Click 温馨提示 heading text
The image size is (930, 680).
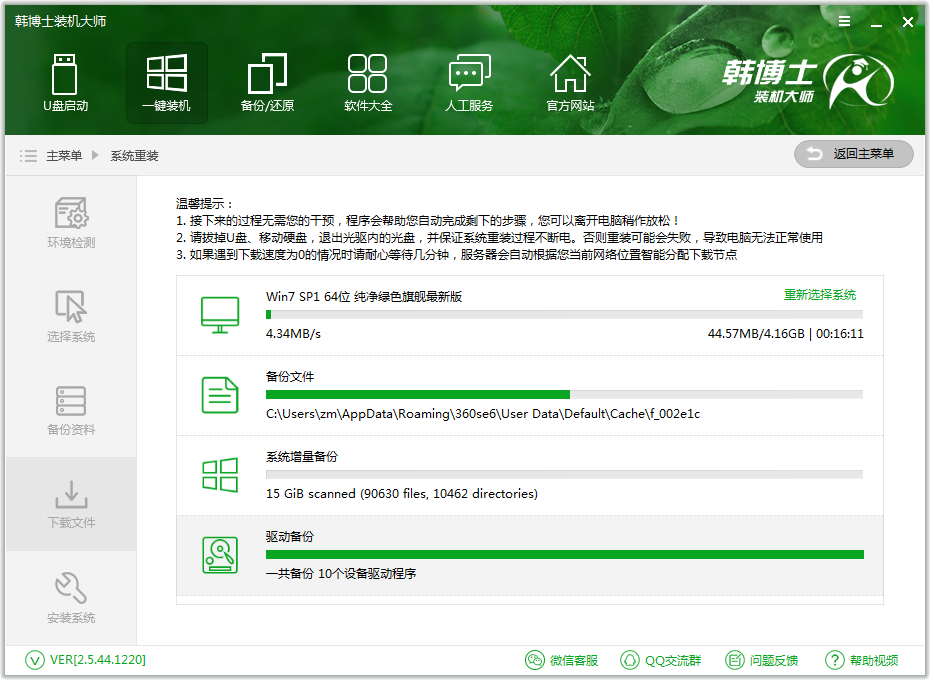(x=204, y=204)
